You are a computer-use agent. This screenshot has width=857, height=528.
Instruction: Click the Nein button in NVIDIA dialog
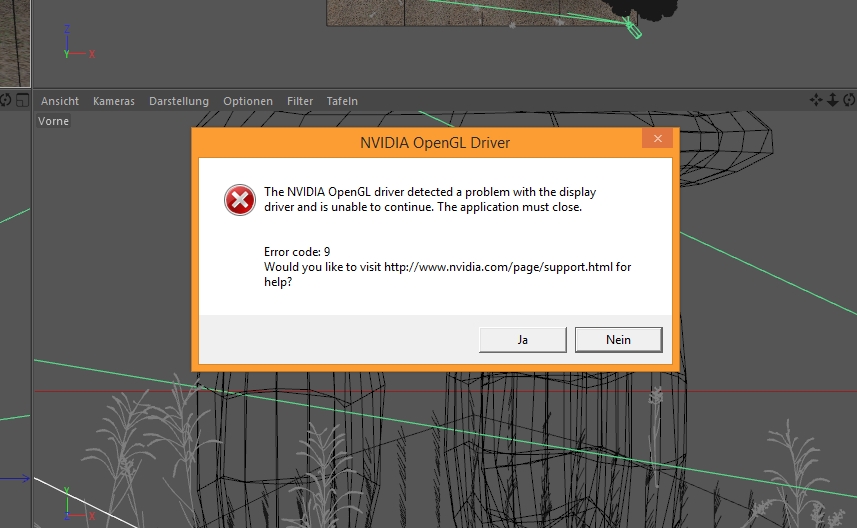619,340
